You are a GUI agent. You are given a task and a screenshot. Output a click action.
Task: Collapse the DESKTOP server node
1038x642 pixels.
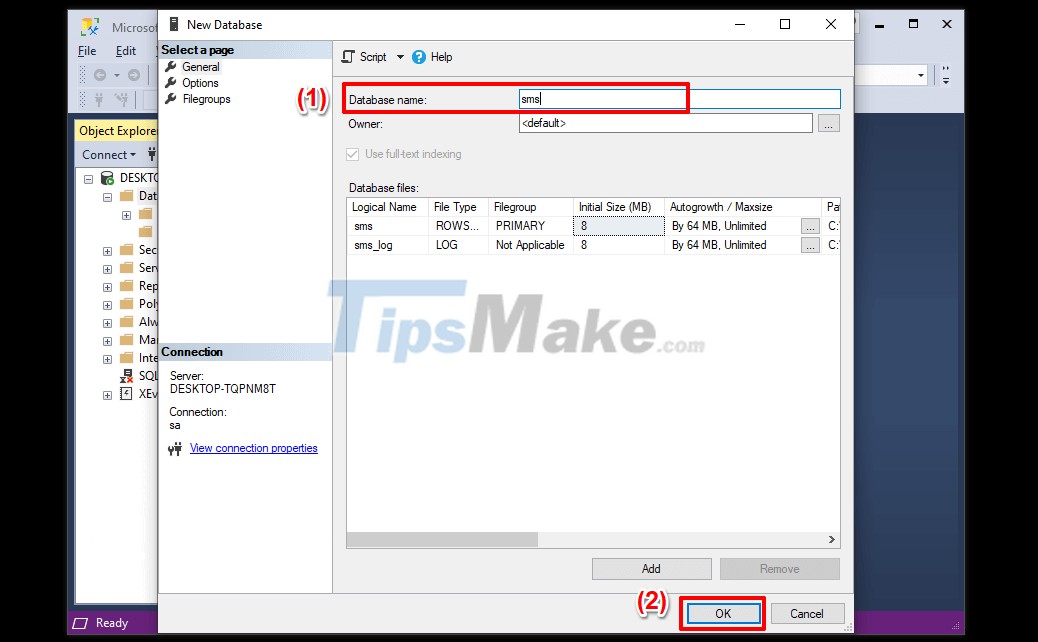[88, 177]
